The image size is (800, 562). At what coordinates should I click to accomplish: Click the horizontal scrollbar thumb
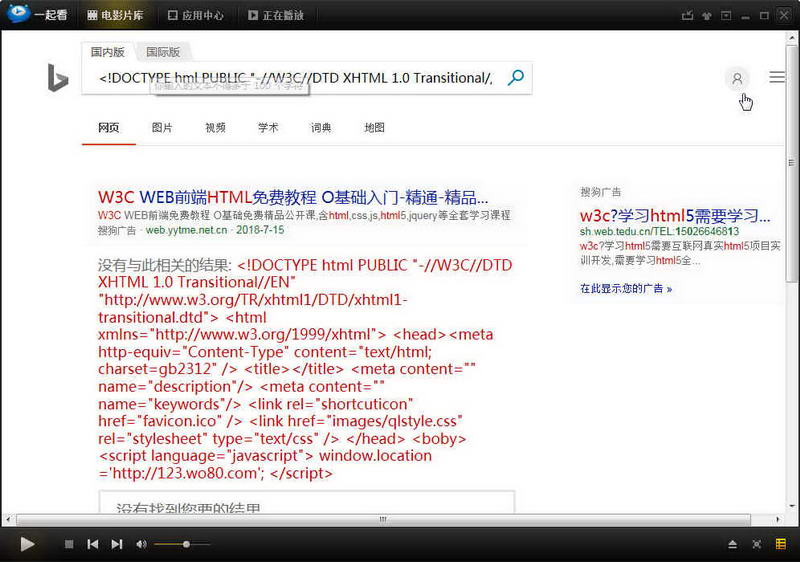coord(383,520)
